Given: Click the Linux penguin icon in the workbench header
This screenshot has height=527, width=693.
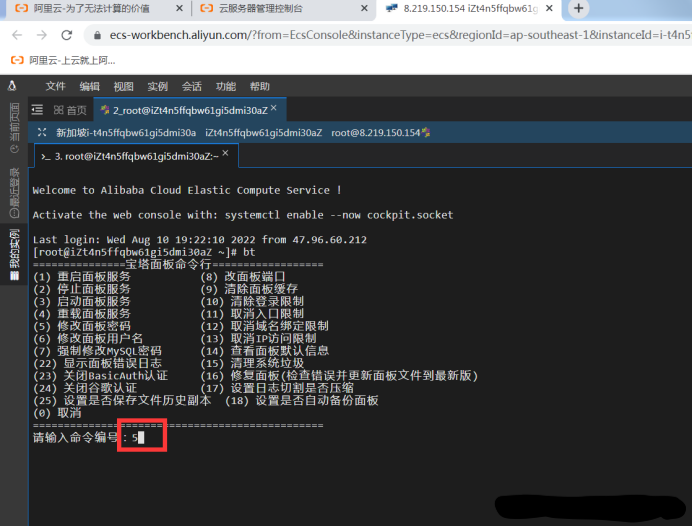Looking at the screenshot, I should (12, 86).
